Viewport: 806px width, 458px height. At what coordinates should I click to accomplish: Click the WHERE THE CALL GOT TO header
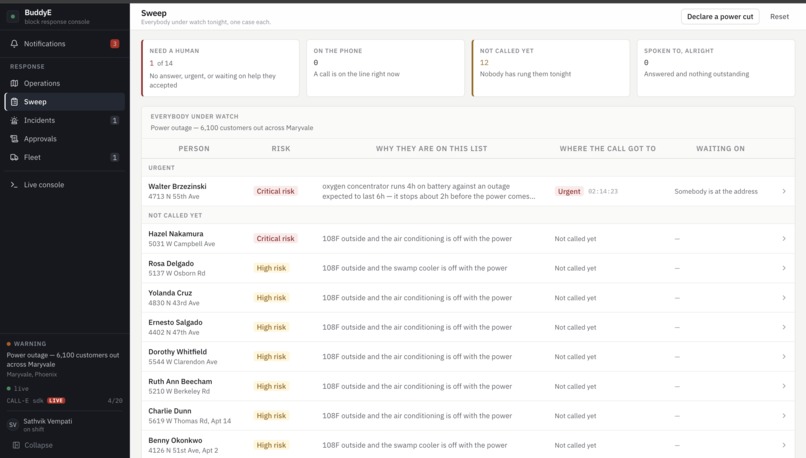pyautogui.click(x=608, y=149)
